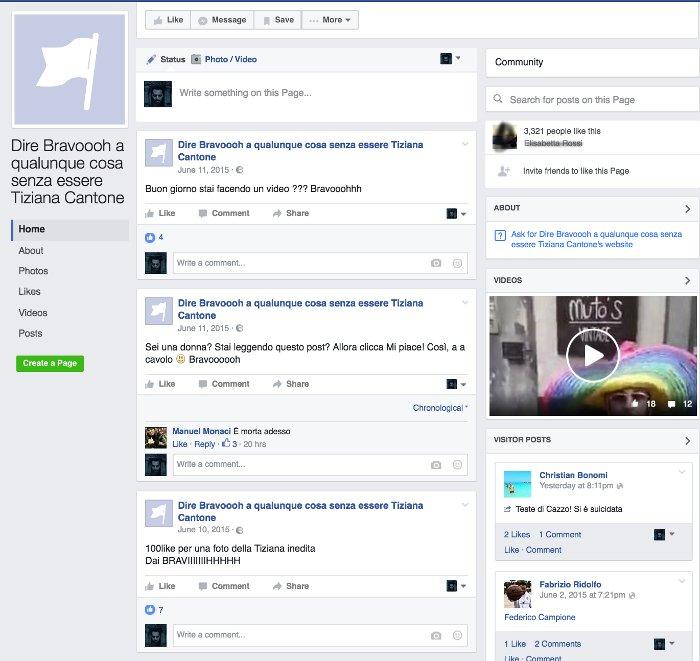Open Home in the left sidebar

[x=70, y=229]
